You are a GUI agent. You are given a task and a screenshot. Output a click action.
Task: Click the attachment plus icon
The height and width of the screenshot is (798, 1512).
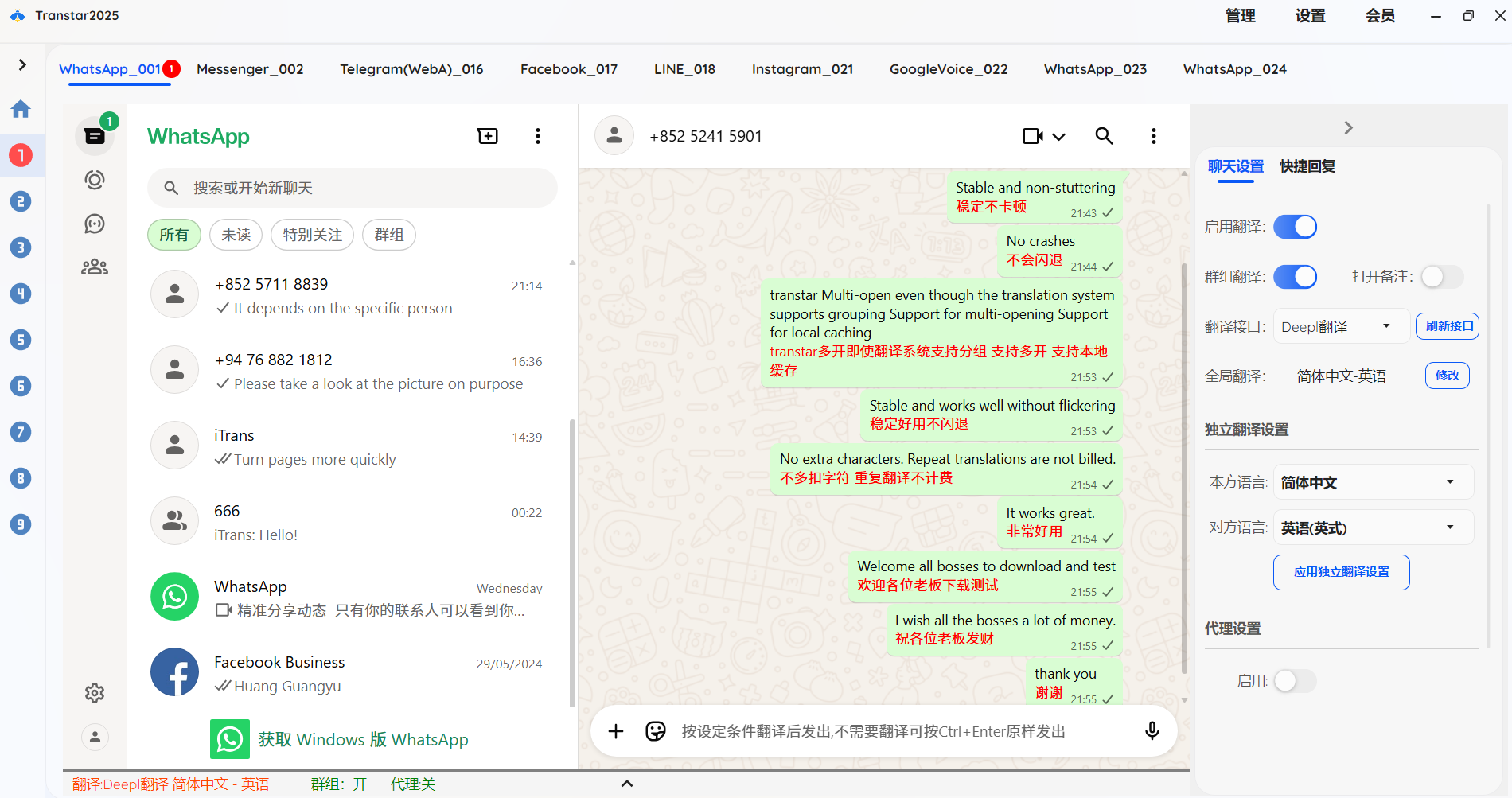click(616, 731)
